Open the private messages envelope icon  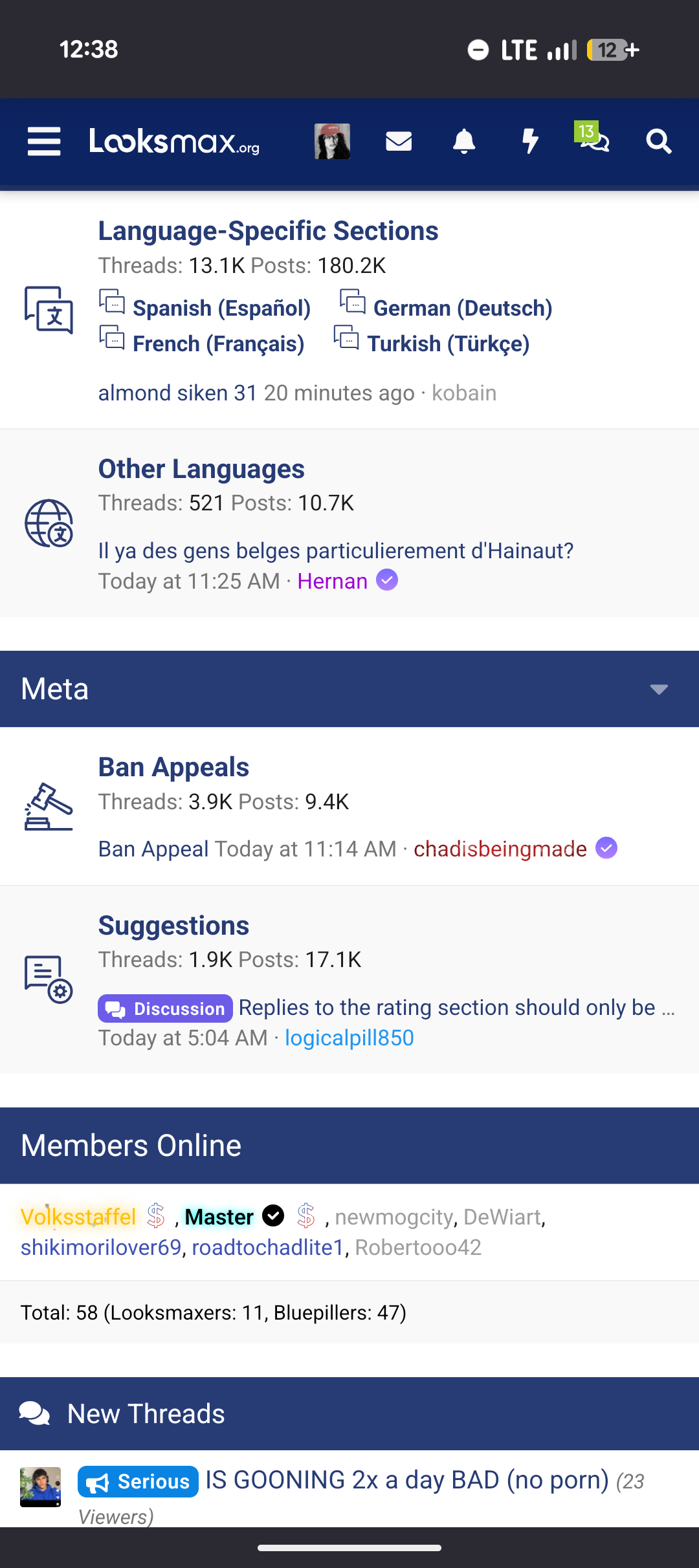point(399,141)
